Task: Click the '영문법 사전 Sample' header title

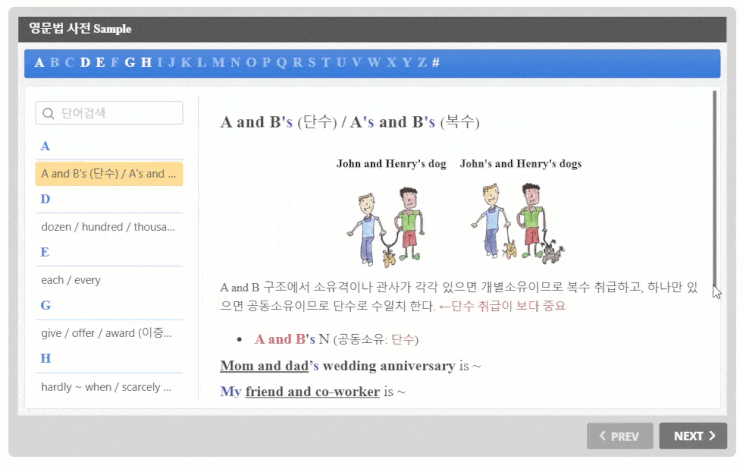Action: pyautogui.click(x=80, y=28)
